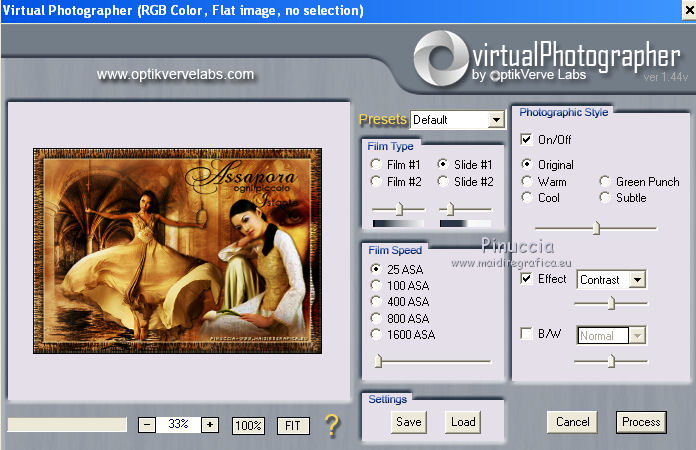
Task: Close the Virtual Photographer window
Action: coord(688,10)
